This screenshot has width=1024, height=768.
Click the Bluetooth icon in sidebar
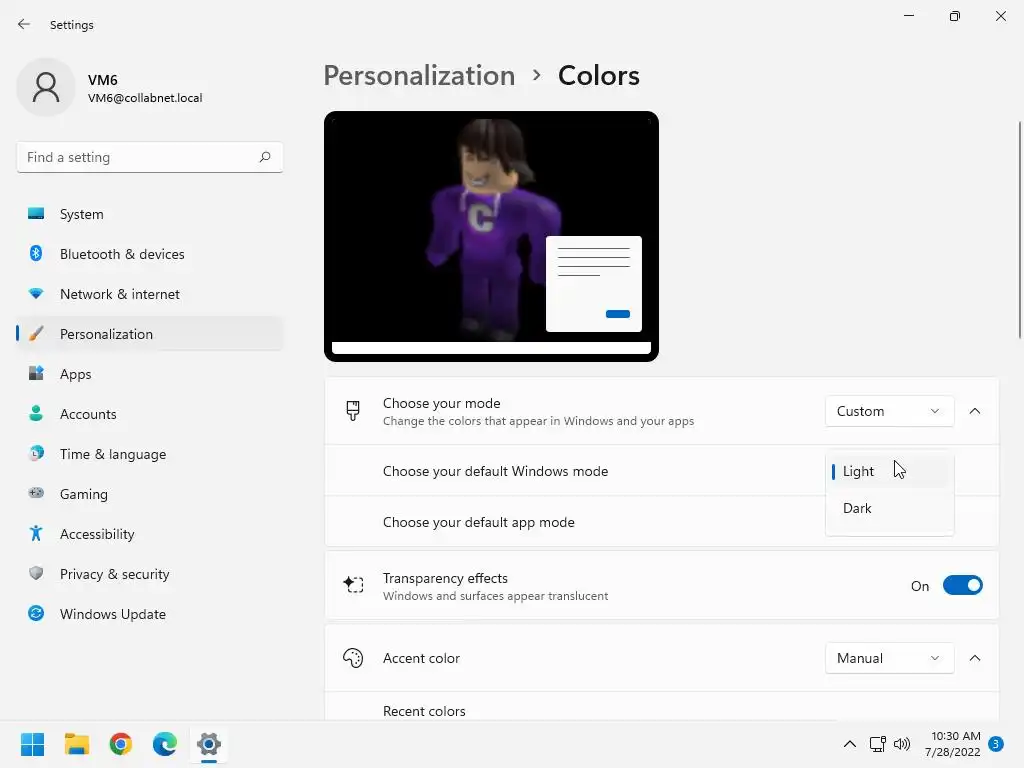tap(36, 253)
